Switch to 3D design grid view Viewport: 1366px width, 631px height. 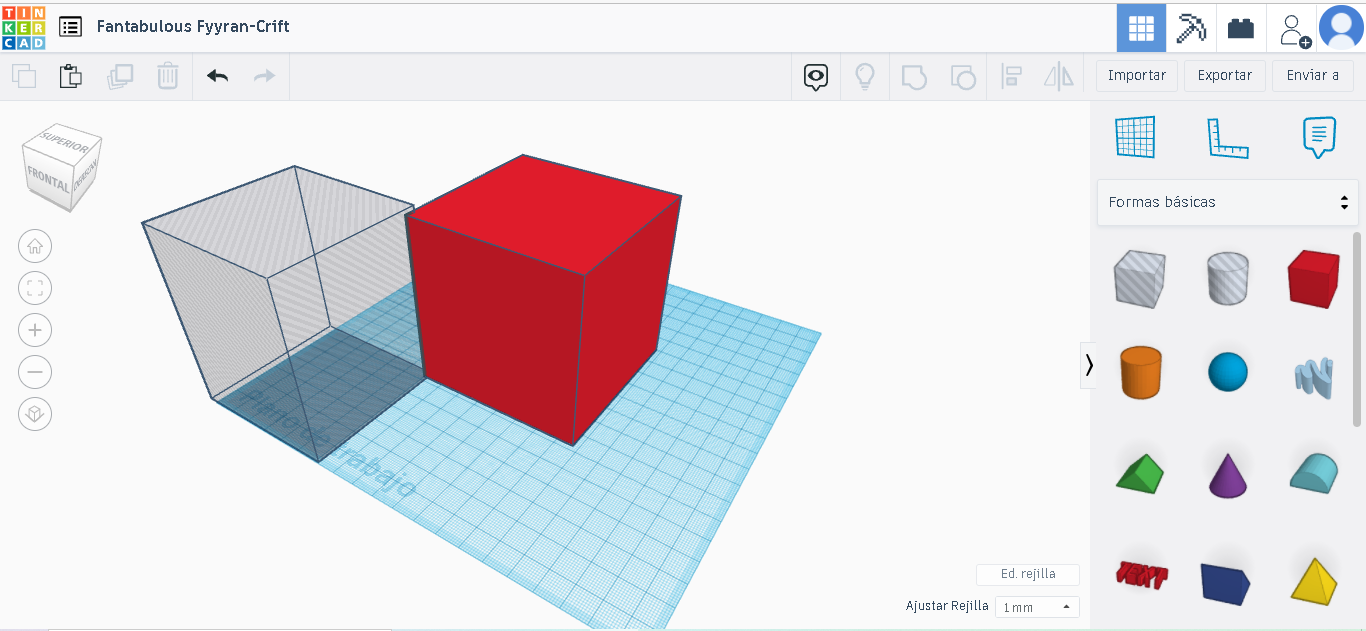pos(1141,28)
